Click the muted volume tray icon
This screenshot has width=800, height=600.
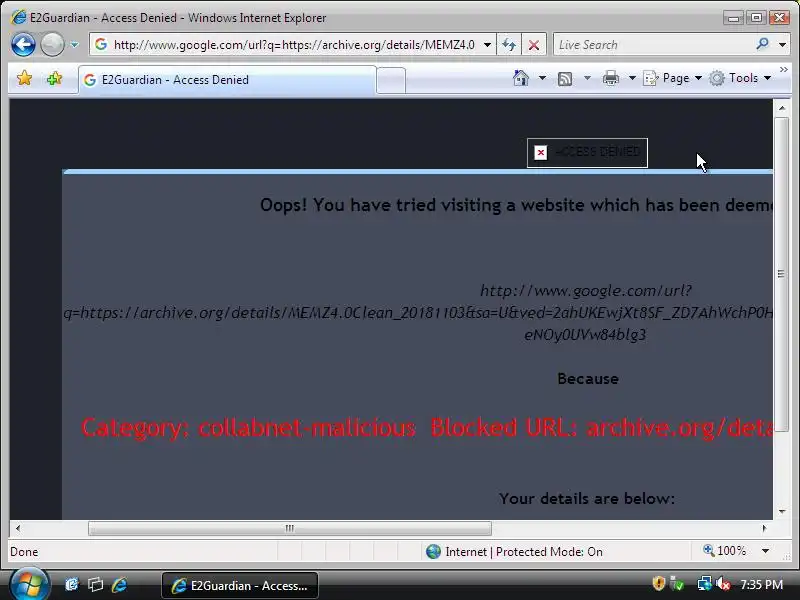[x=723, y=584]
